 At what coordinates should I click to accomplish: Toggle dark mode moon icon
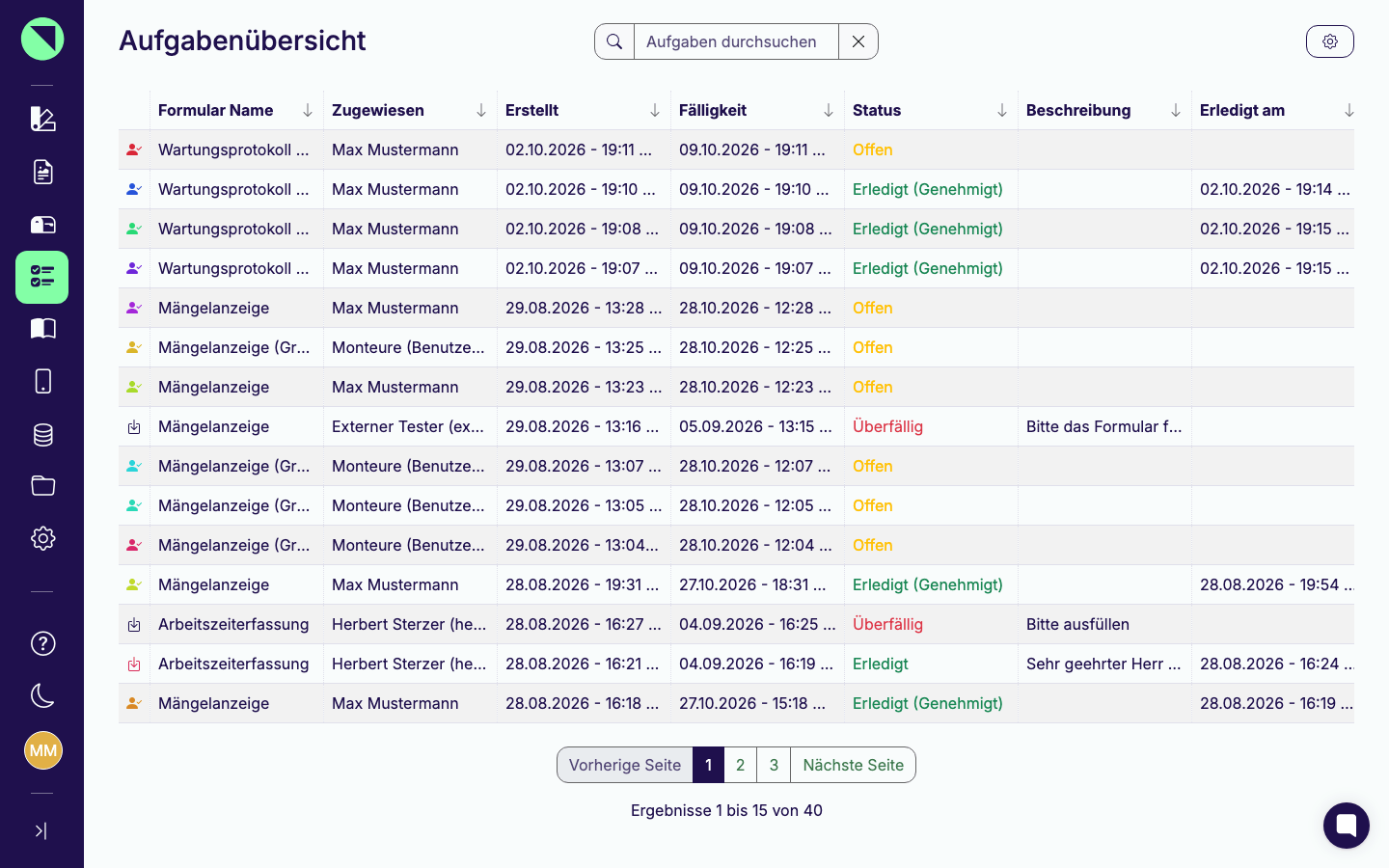tap(42, 695)
